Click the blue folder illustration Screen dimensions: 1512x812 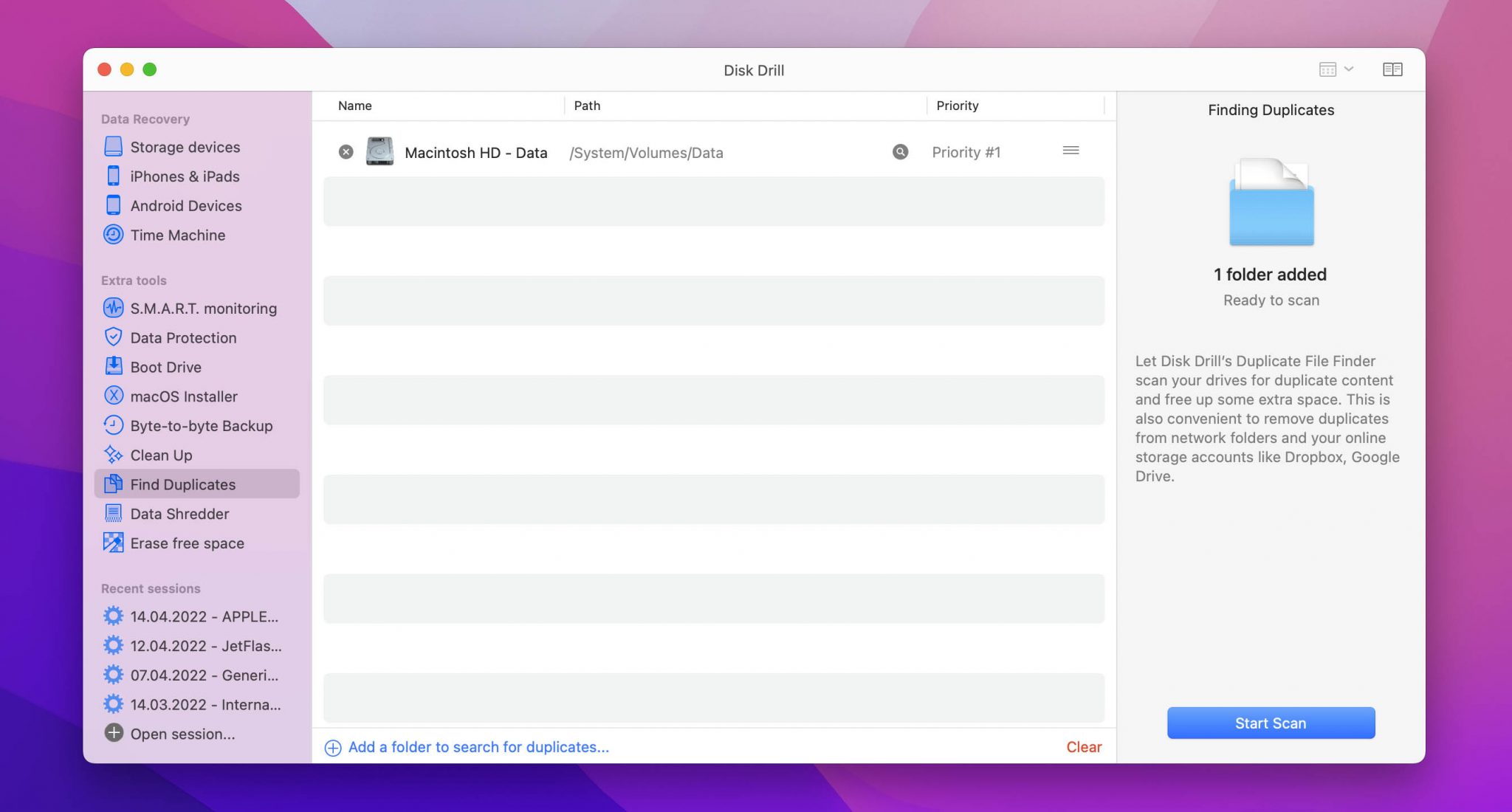click(1271, 202)
